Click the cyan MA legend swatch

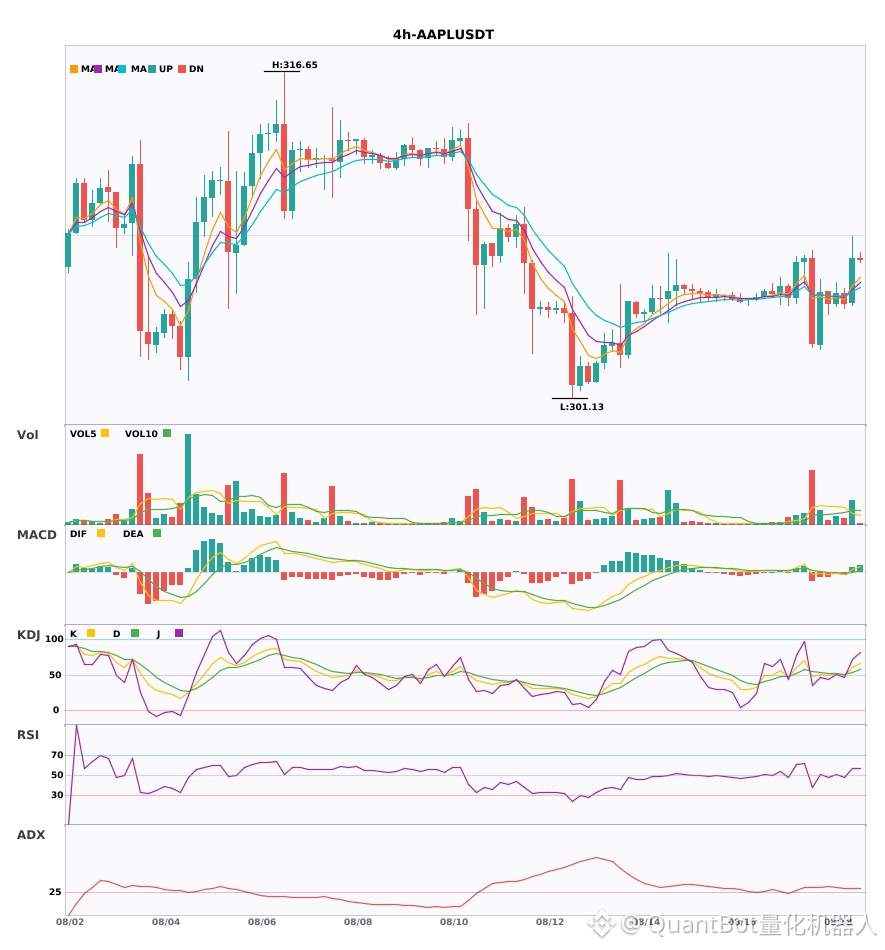(x=122, y=69)
